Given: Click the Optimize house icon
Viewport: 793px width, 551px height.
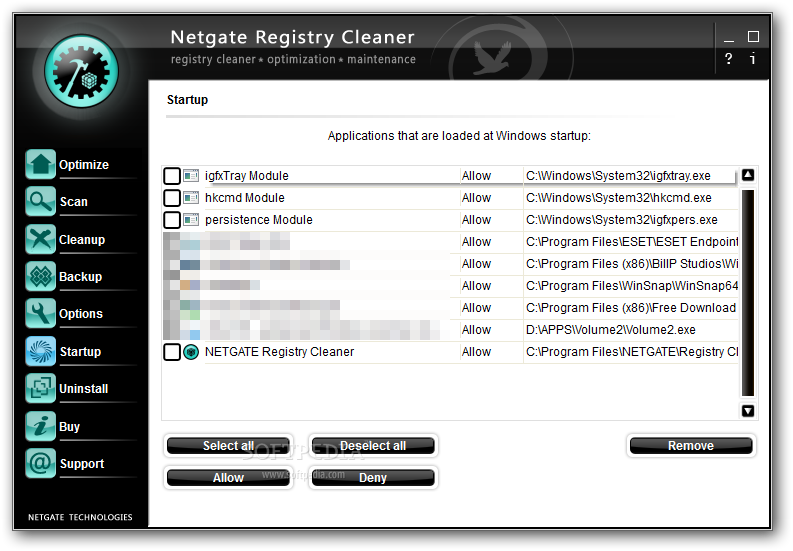Looking at the screenshot, I should point(40,164).
